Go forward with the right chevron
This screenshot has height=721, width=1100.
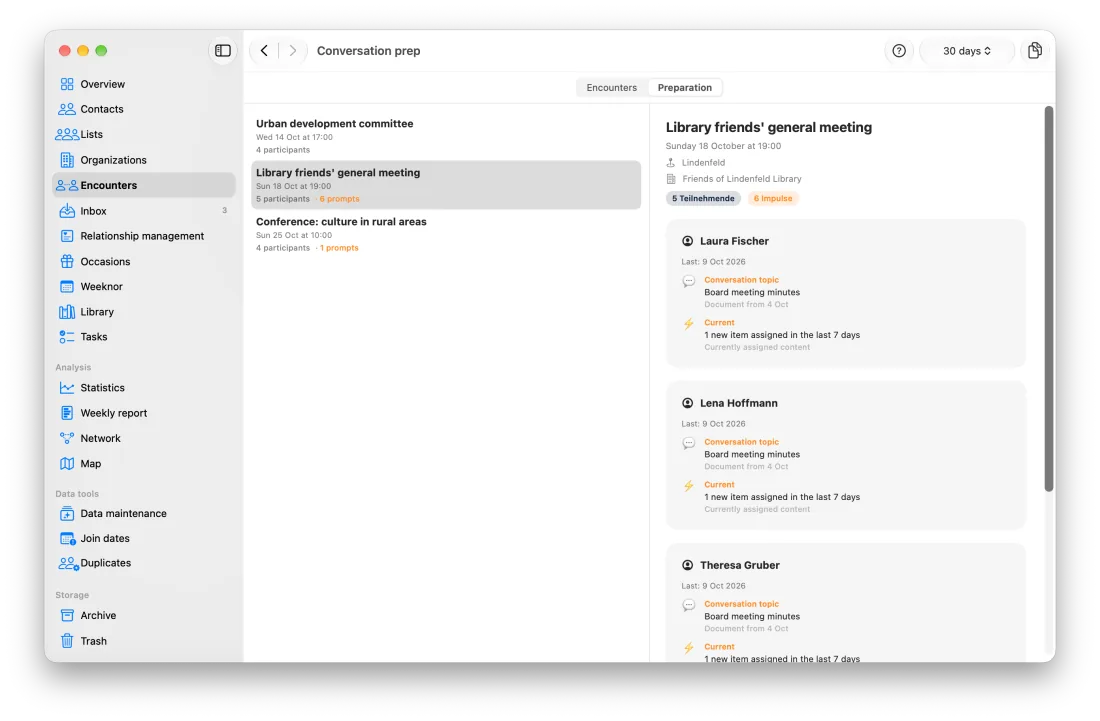[x=293, y=50]
